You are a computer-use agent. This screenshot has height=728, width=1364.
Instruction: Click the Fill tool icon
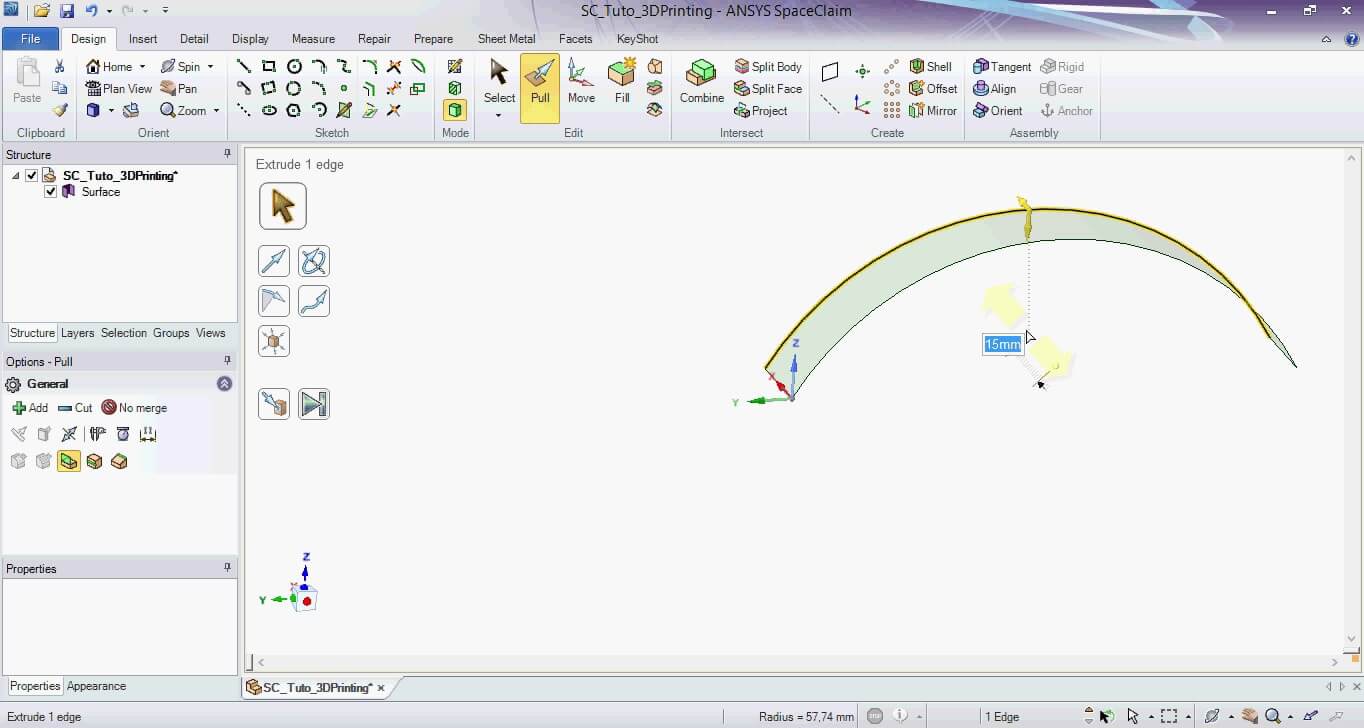[622, 82]
